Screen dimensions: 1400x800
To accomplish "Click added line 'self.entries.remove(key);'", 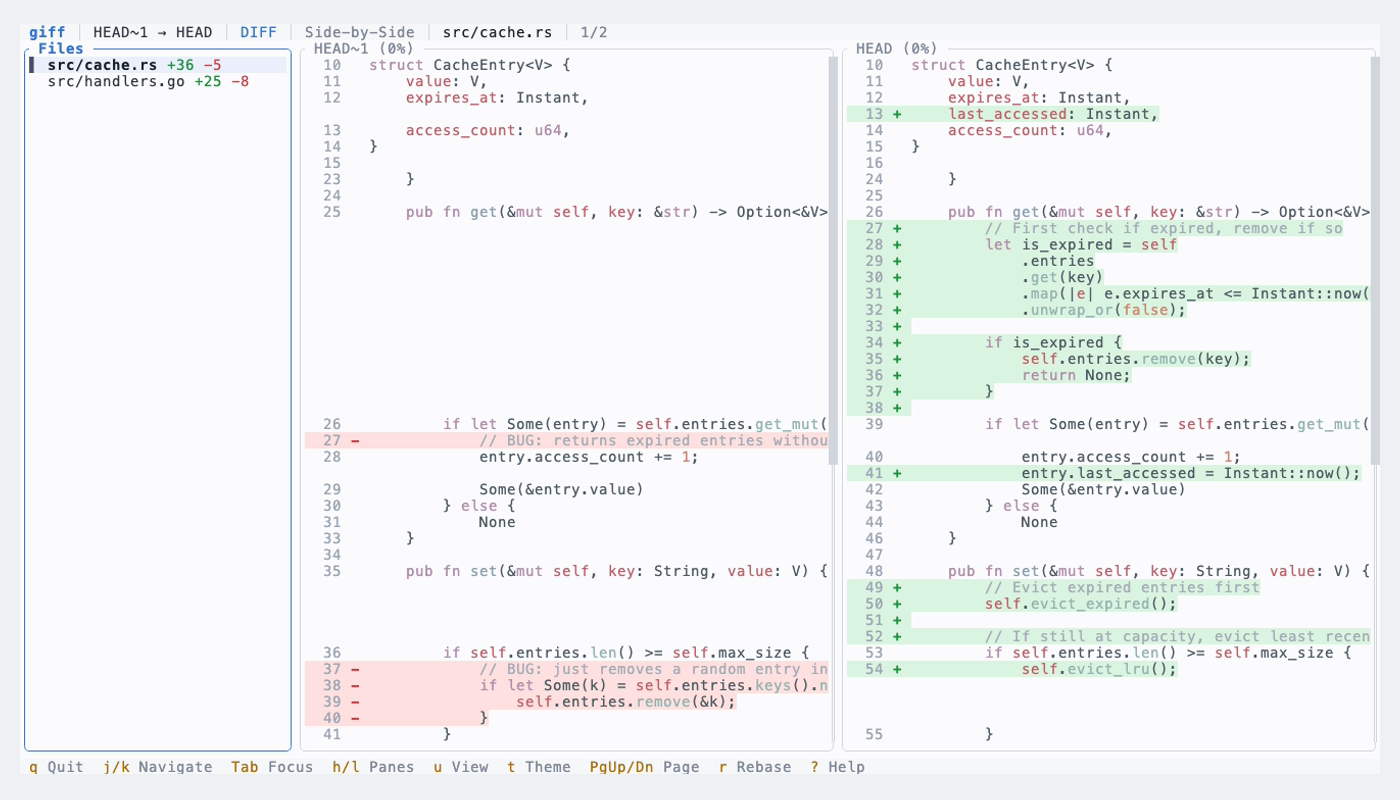I will pos(1049,359).
